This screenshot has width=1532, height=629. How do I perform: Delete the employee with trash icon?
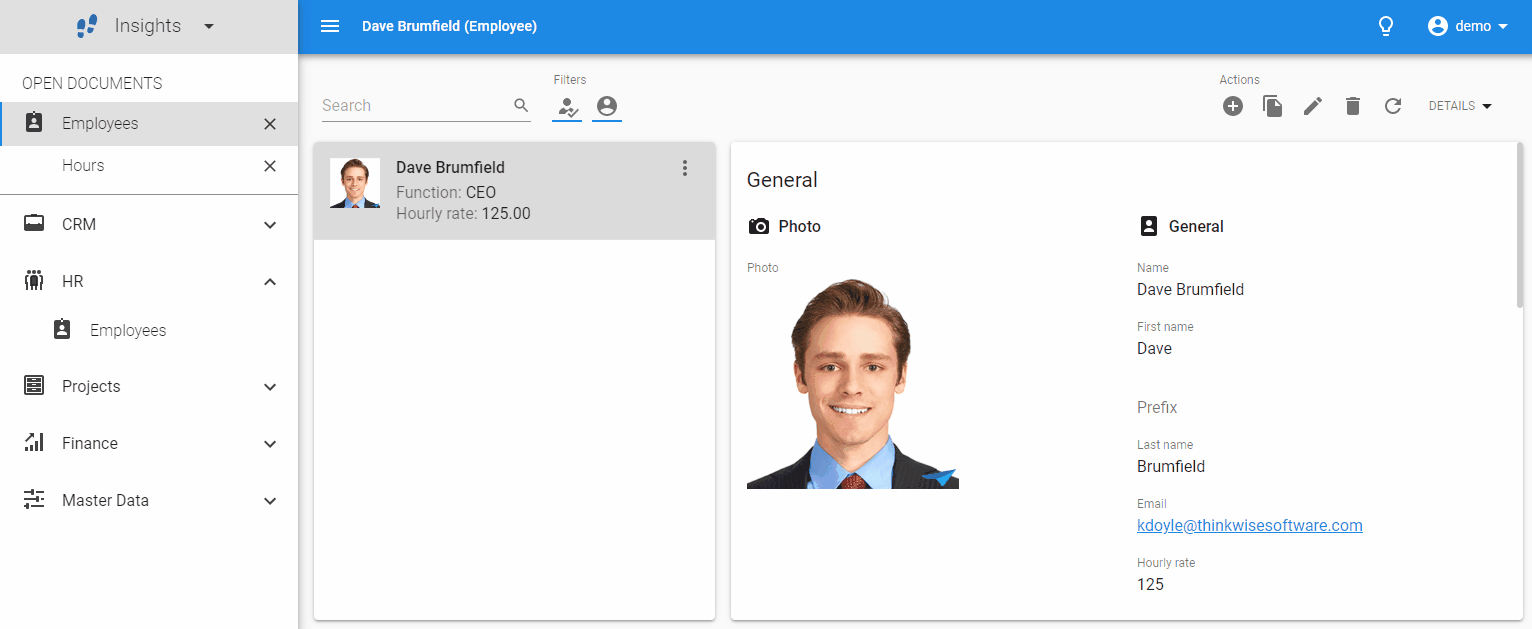(1353, 106)
